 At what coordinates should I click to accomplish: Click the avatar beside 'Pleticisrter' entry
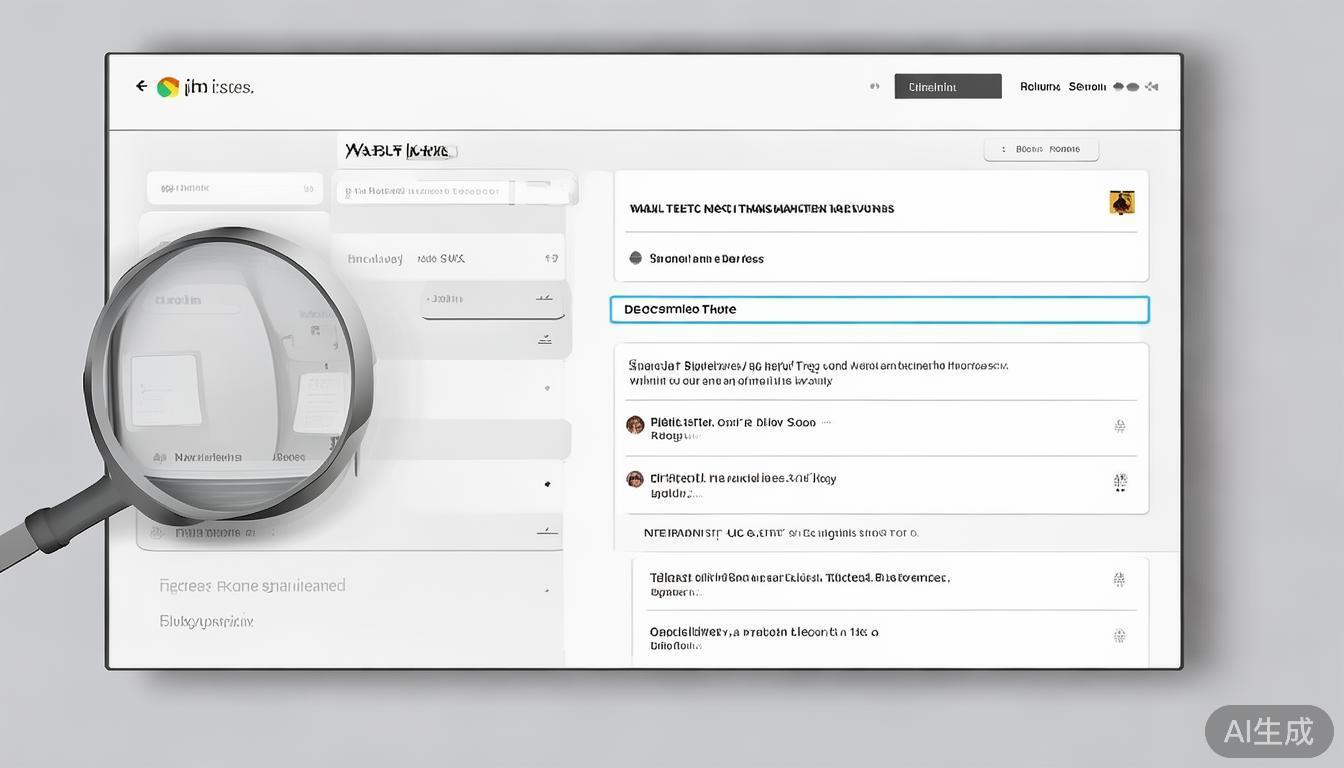[635, 425]
